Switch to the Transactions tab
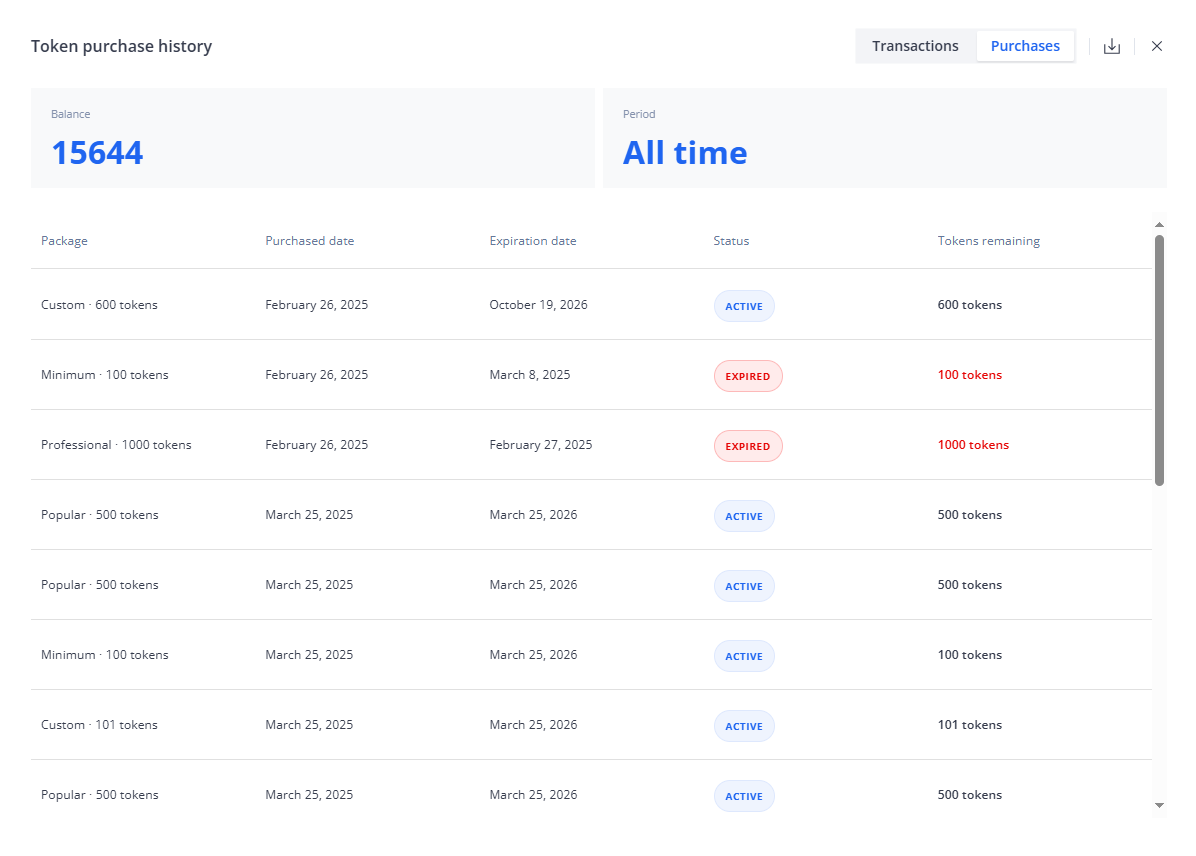 (915, 46)
